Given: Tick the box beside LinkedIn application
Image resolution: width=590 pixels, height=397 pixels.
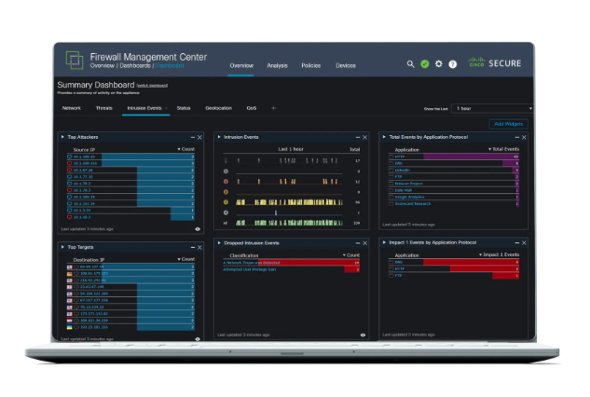Looking at the screenshot, I should pyautogui.click(x=391, y=170).
